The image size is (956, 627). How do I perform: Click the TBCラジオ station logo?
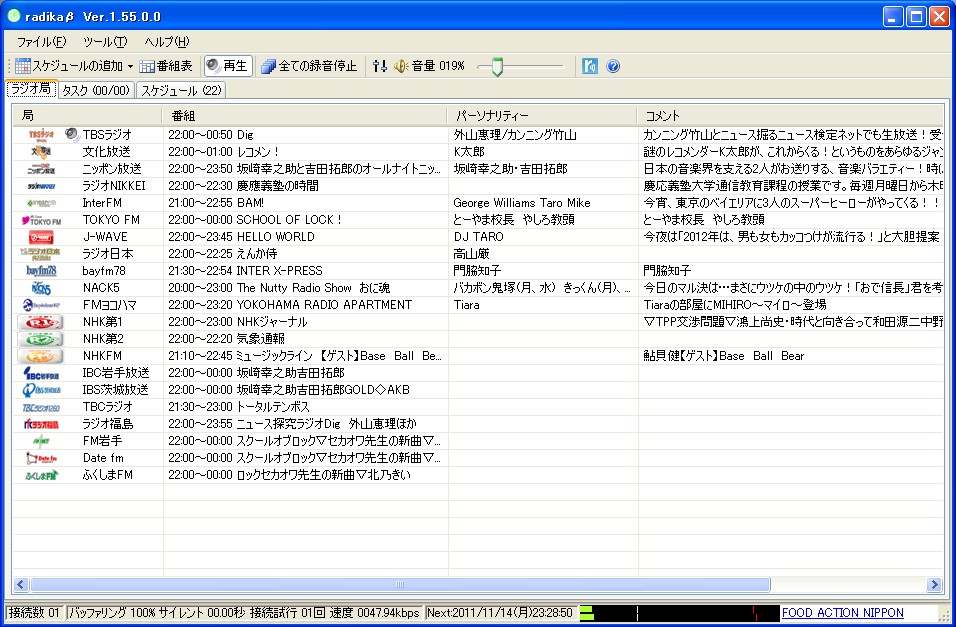[x=41, y=407]
